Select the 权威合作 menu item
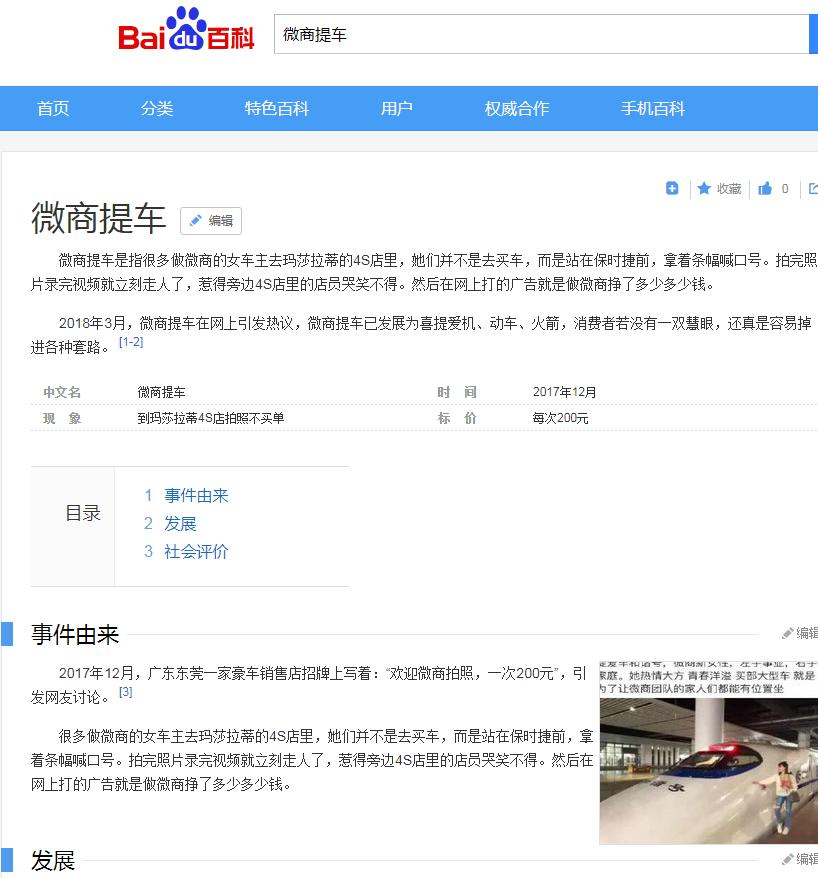This screenshot has width=818, height=878. (x=516, y=108)
